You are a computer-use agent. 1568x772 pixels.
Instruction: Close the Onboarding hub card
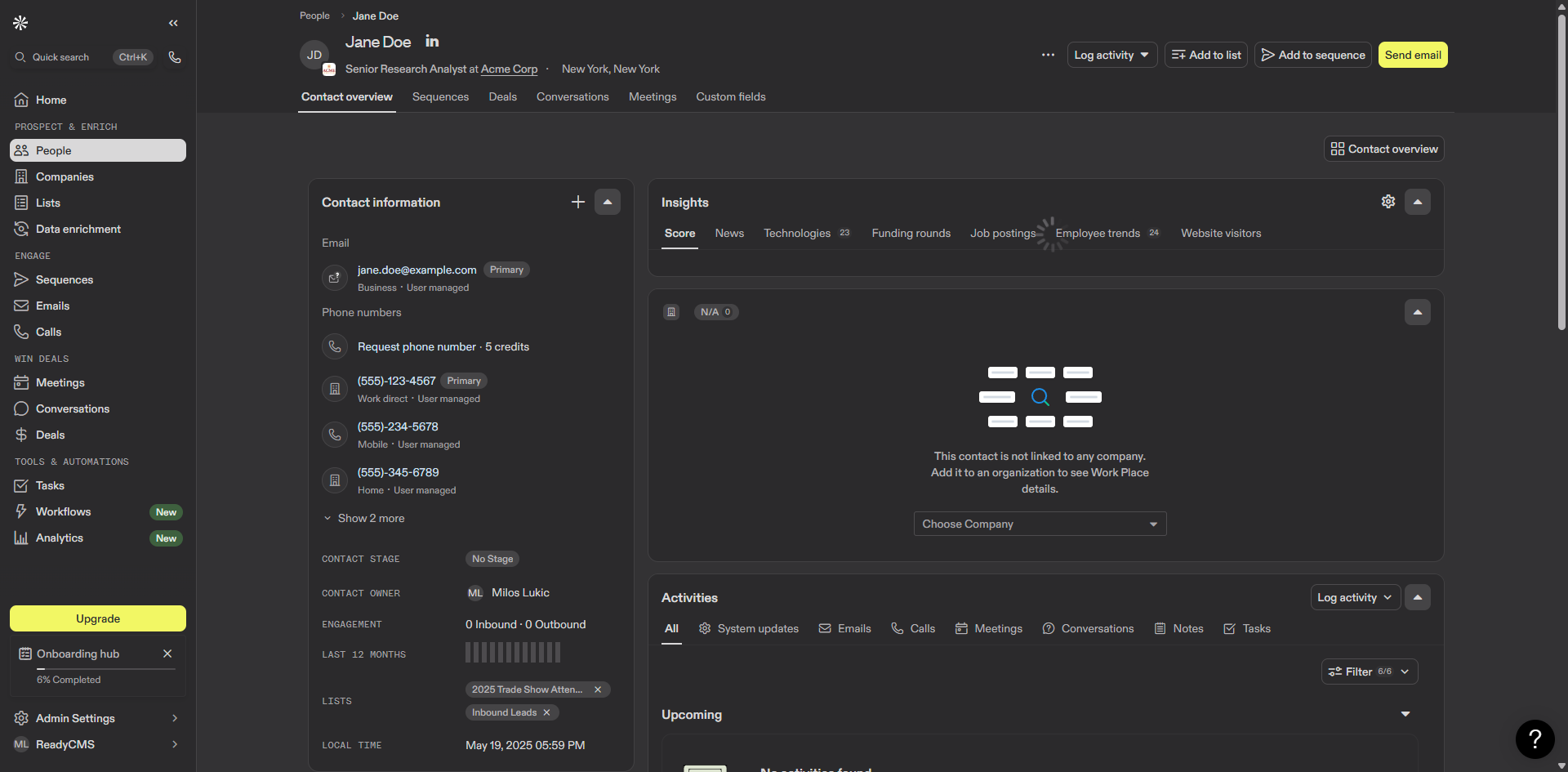(167, 654)
